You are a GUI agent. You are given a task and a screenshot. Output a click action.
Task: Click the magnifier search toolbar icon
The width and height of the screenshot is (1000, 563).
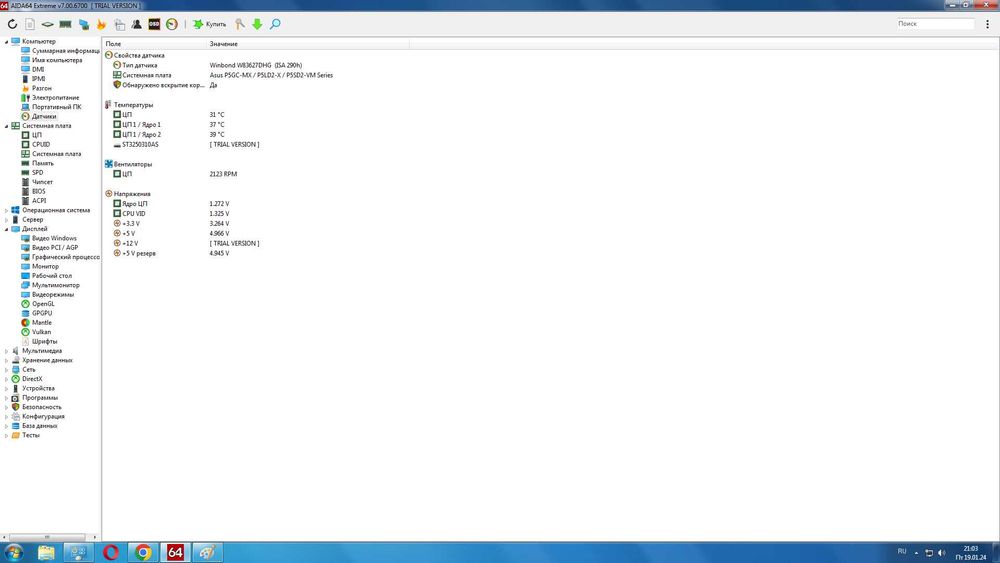coord(275,24)
